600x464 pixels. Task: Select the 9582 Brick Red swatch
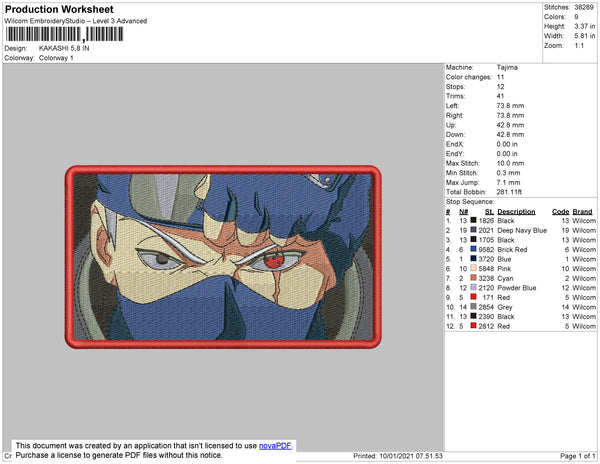[x=473, y=249]
